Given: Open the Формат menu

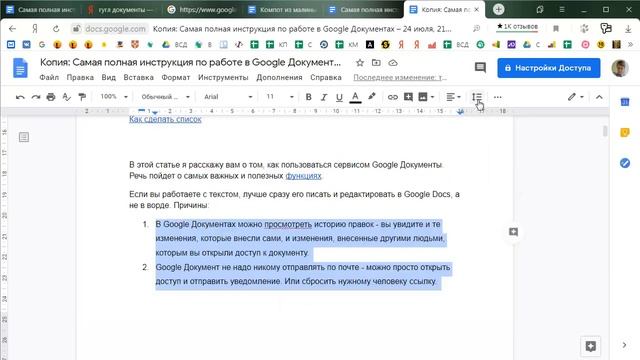Looking at the screenshot, I should [x=176, y=77].
